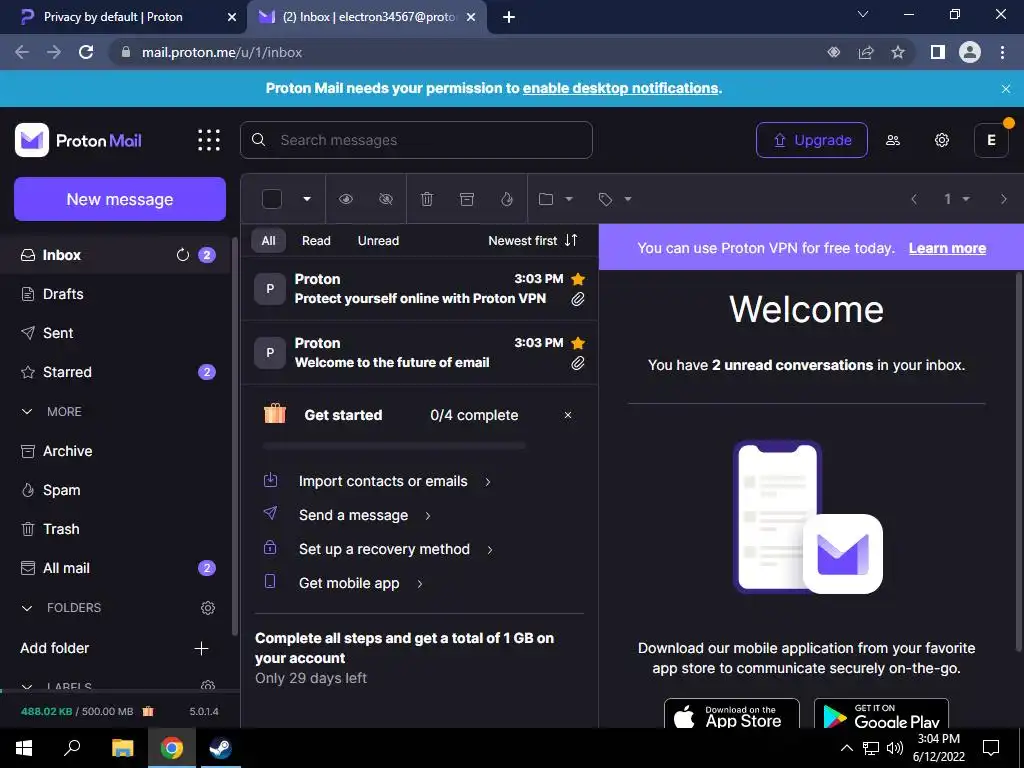Open File Explorer from the taskbar
This screenshot has width=1024, height=768.
122,748
